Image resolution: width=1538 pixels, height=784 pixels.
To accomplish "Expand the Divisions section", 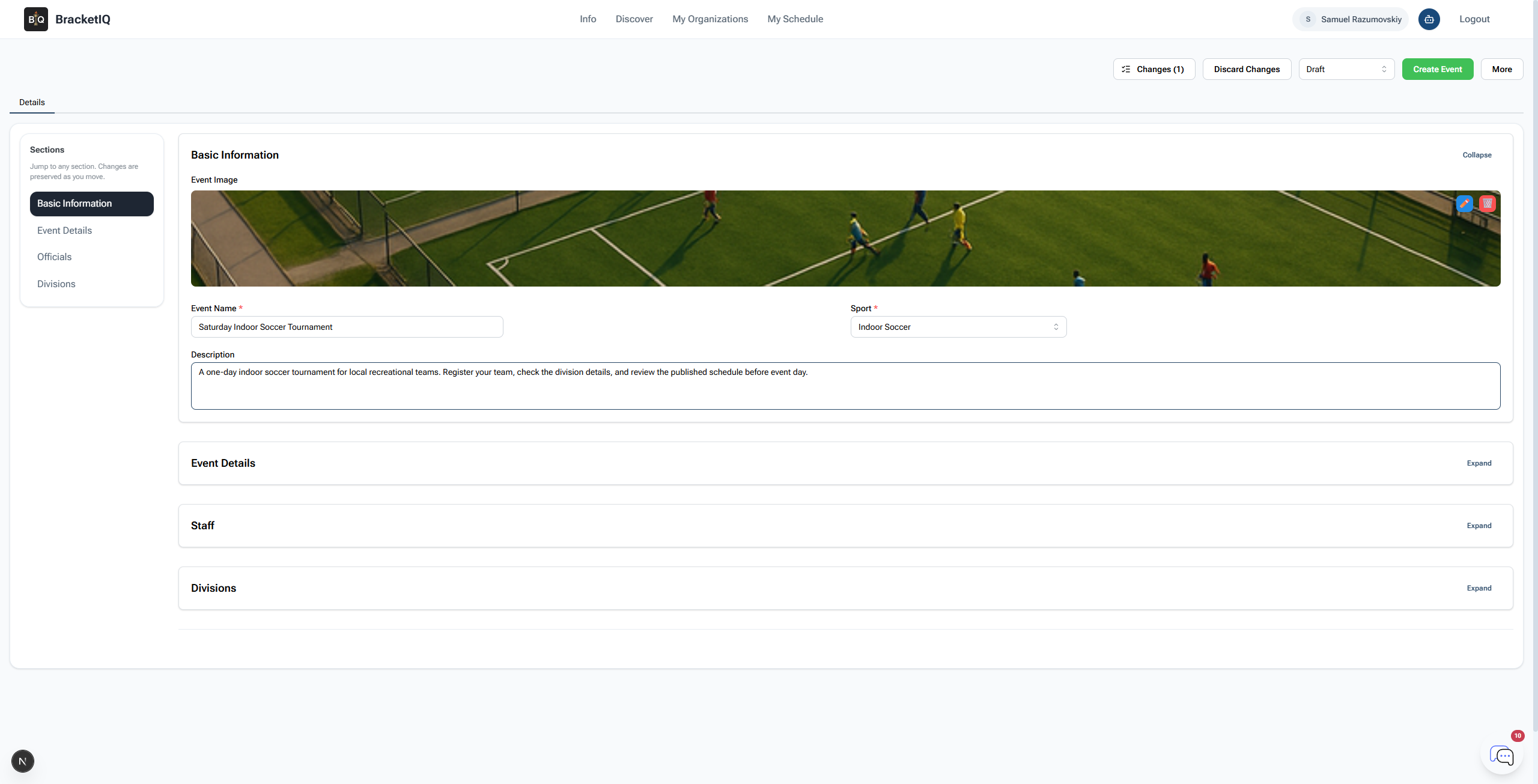I will 1479,588.
